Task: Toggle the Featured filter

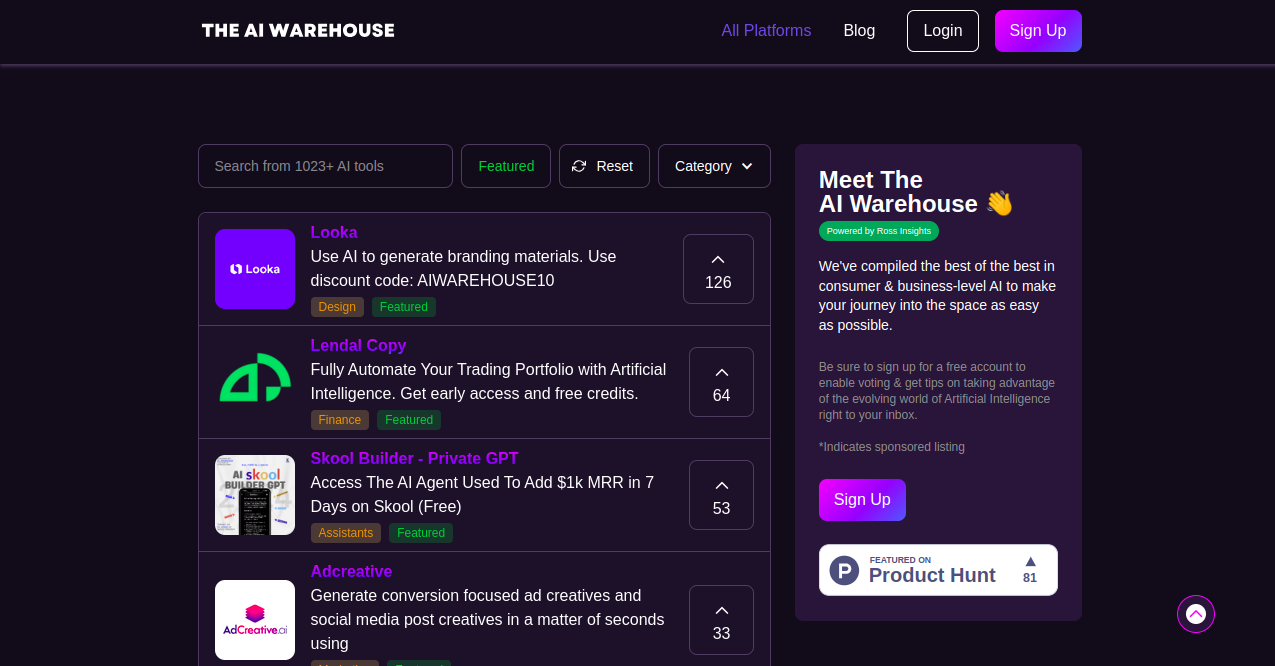Action: point(506,166)
